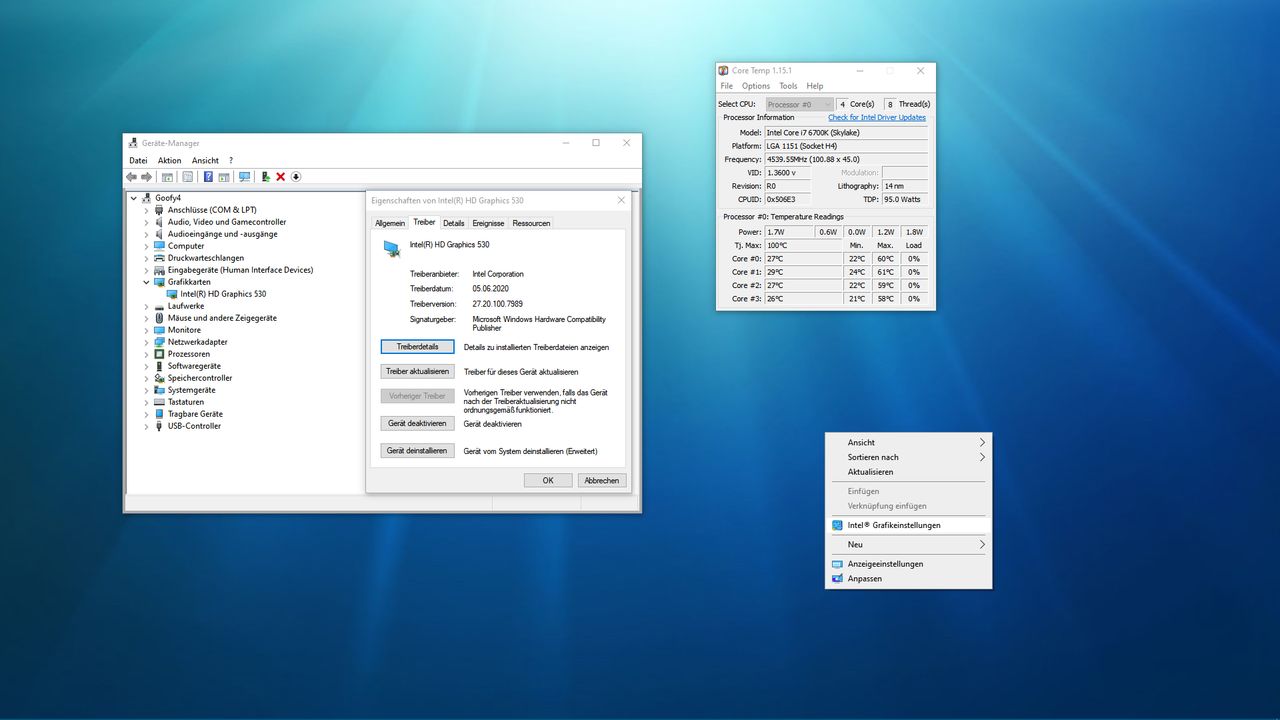The image size is (1280, 720).
Task: Open Datei menu in Geräte-Manager
Action: coord(138,160)
